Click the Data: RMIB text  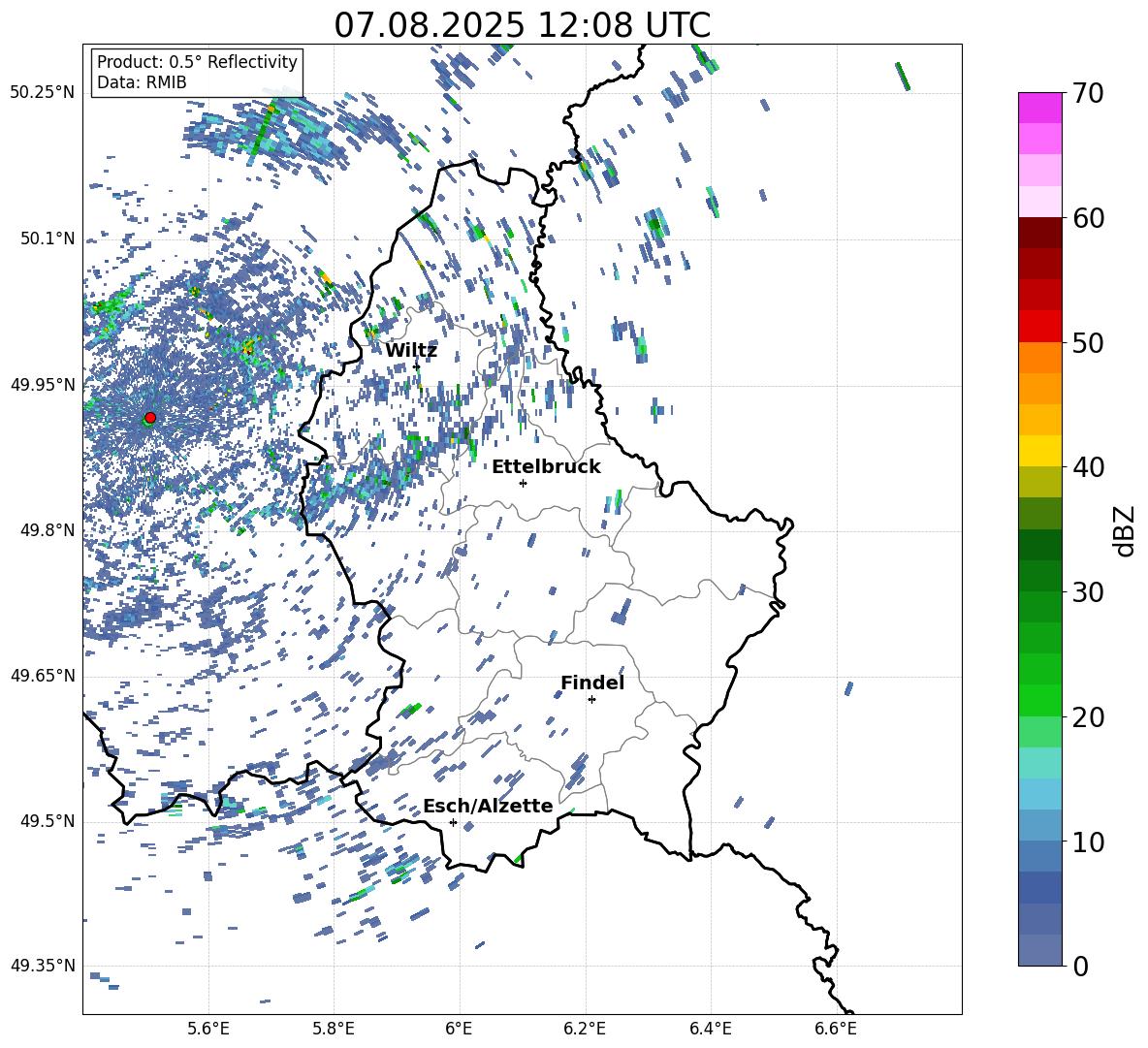point(142,82)
